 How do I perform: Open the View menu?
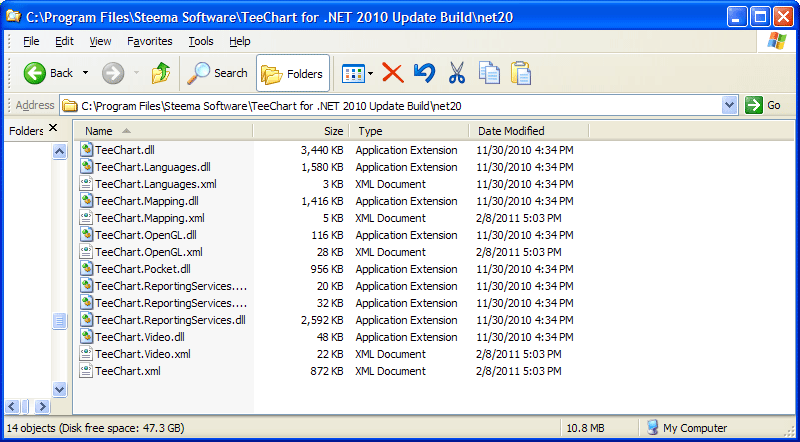[x=101, y=41]
